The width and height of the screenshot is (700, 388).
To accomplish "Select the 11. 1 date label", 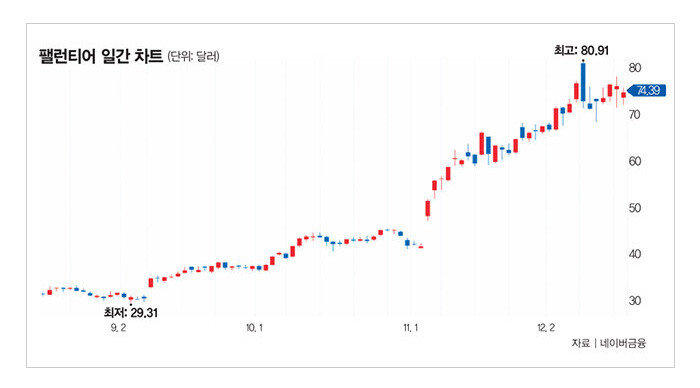I will point(411,328).
